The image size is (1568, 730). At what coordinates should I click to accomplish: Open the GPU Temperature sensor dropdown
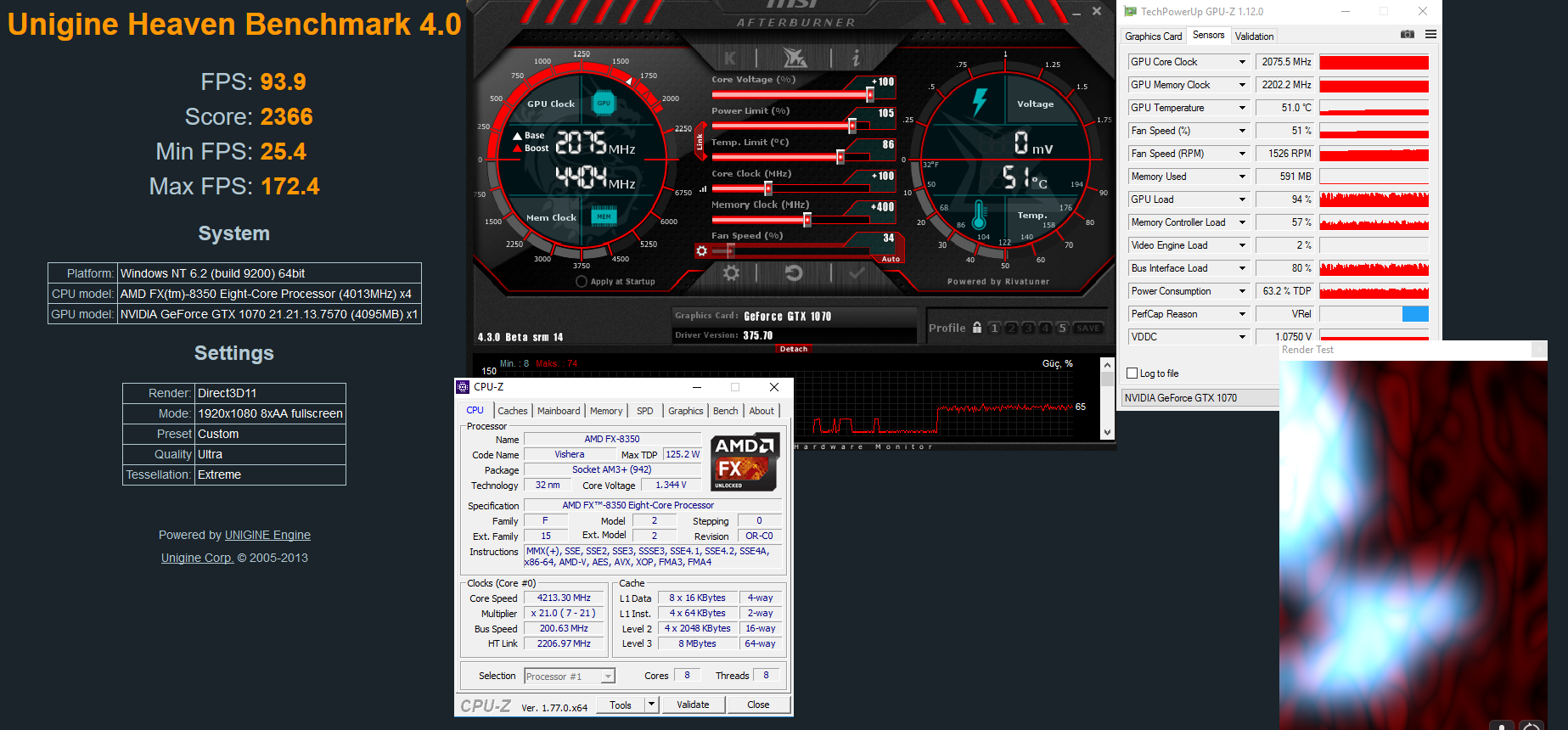(1242, 108)
